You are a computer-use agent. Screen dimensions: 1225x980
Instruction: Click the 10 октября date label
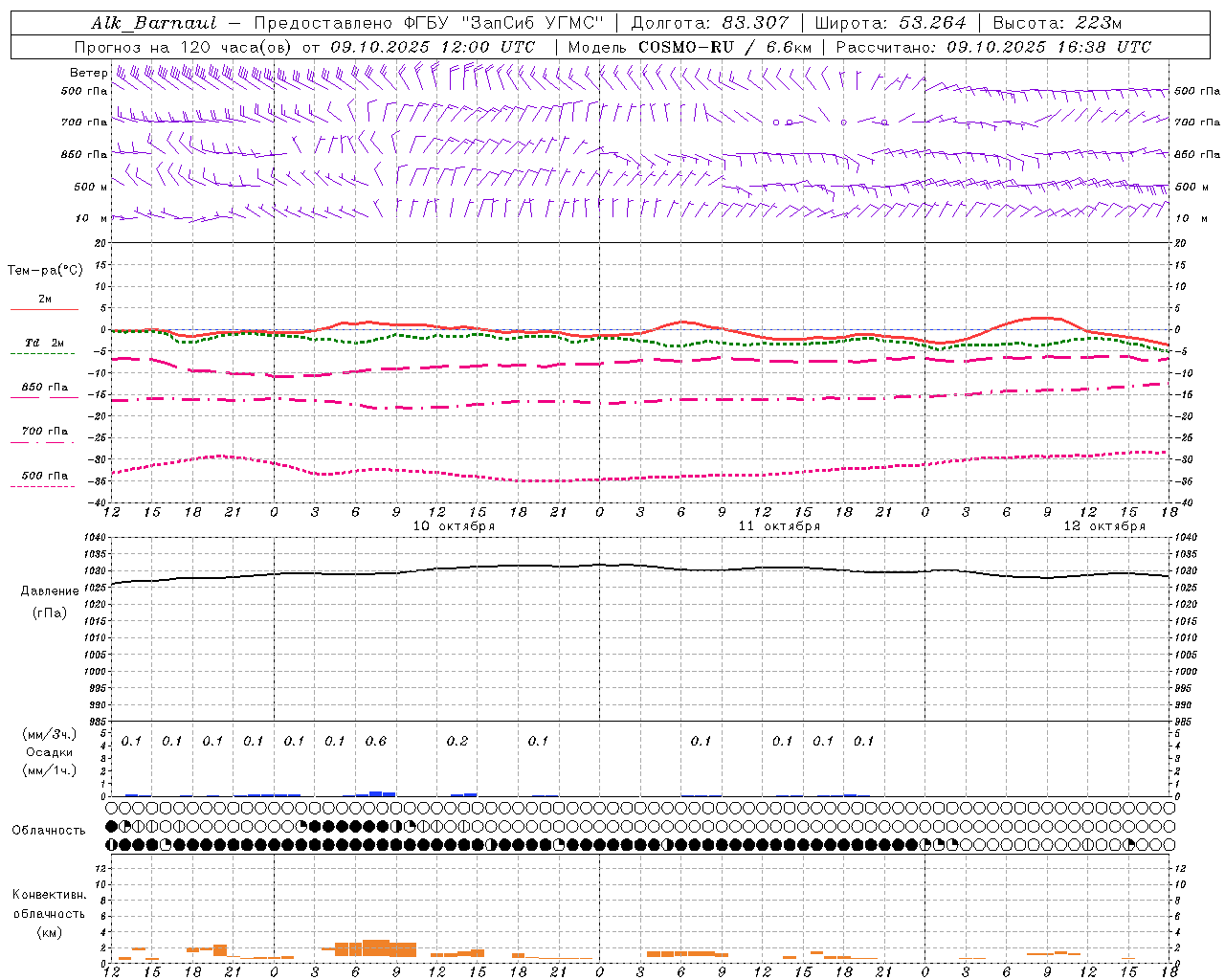454,526
